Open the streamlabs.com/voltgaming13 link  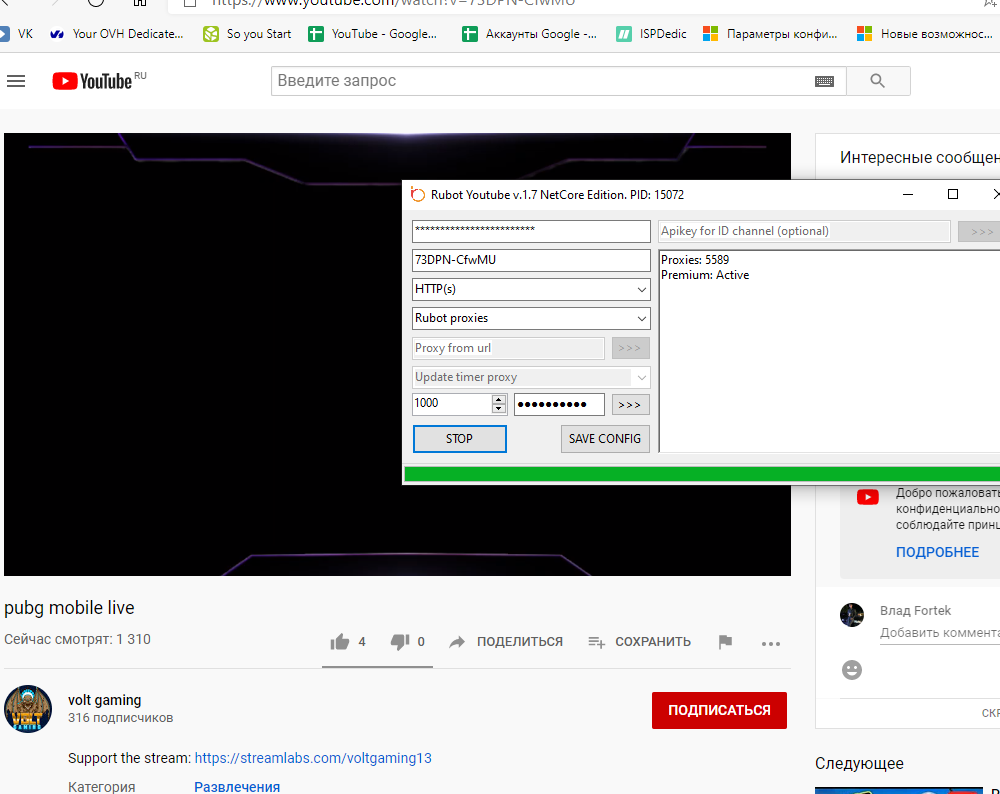coord(313,758)
